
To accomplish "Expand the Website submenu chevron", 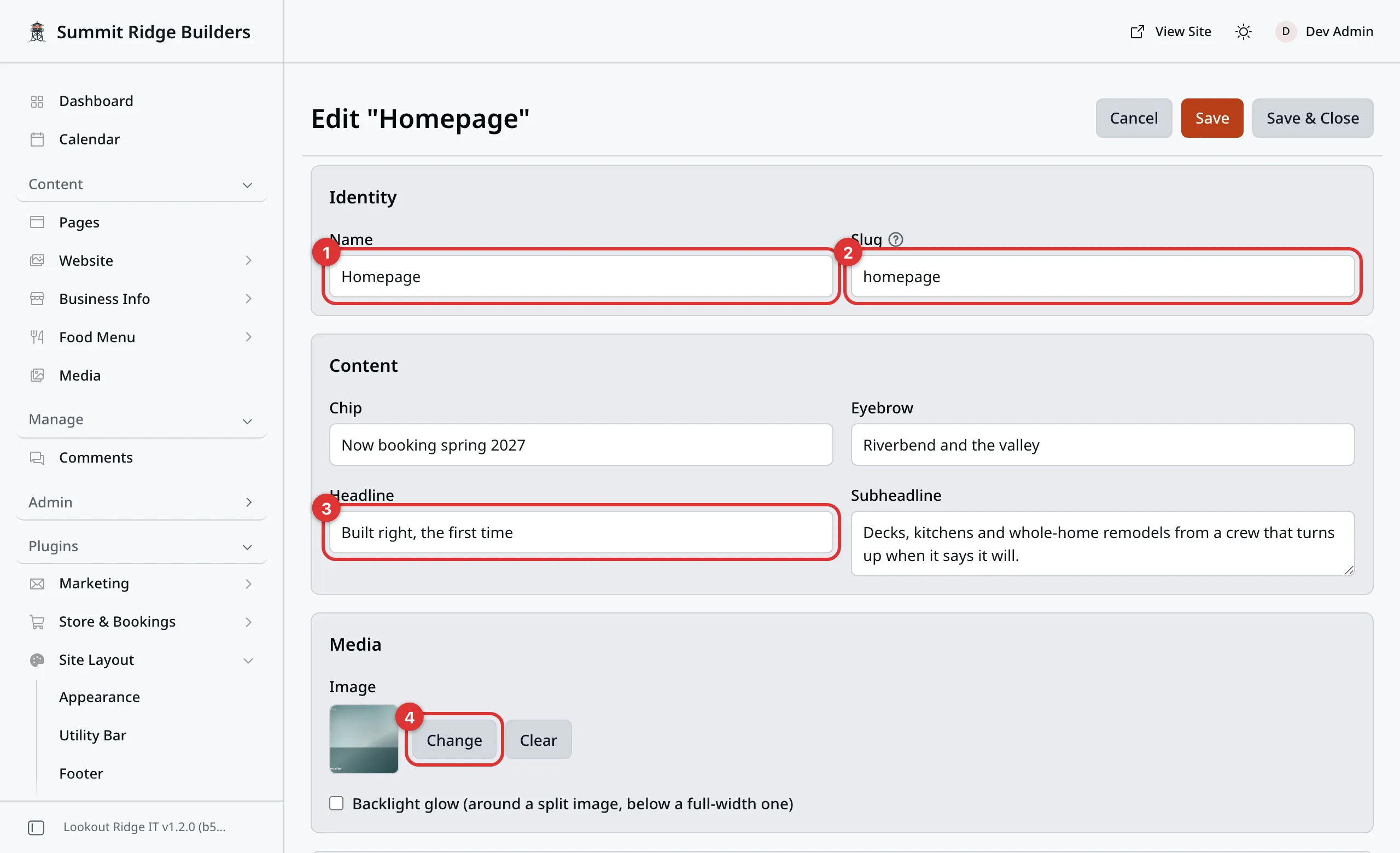I will coord(248,260).
